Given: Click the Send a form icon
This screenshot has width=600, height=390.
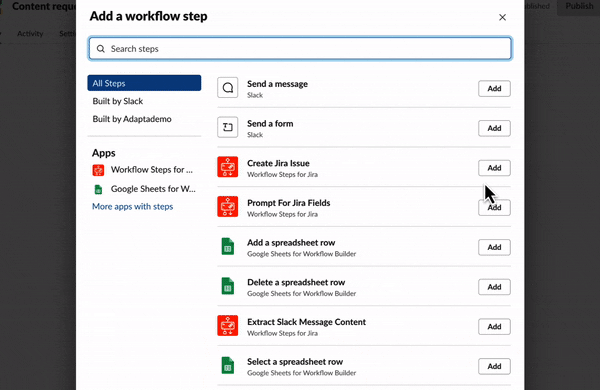Looking at the screenshot, I should [228, 127].
